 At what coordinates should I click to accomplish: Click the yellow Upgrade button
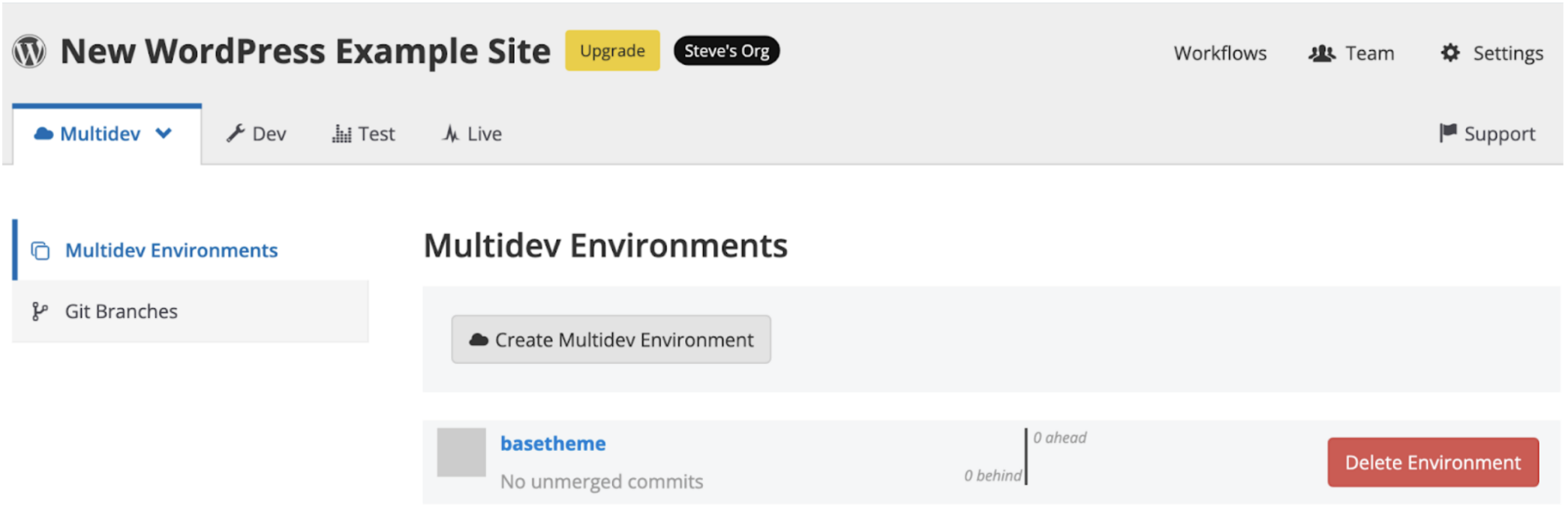coord(611,51)
